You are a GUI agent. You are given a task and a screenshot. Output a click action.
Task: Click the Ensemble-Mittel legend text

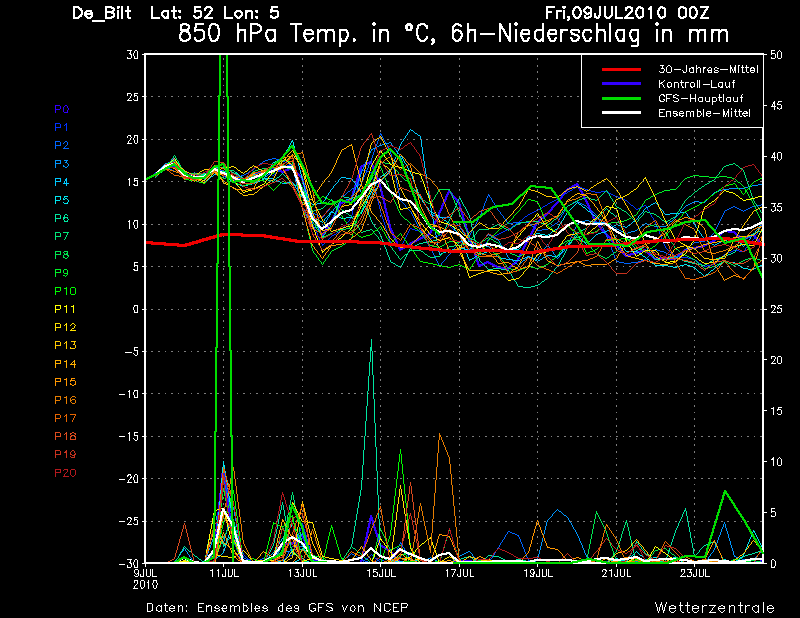click(x=704, y=113)
